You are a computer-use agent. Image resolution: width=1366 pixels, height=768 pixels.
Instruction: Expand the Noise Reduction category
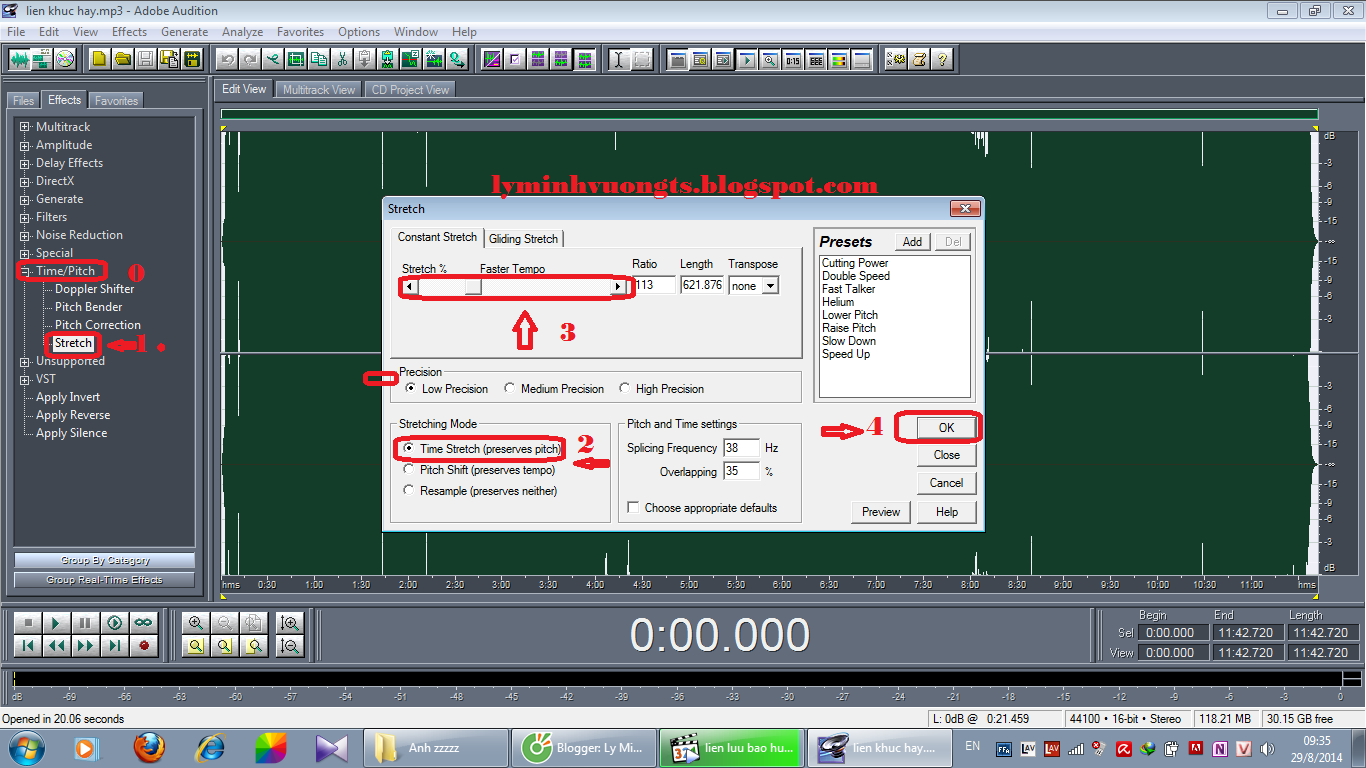25,235
